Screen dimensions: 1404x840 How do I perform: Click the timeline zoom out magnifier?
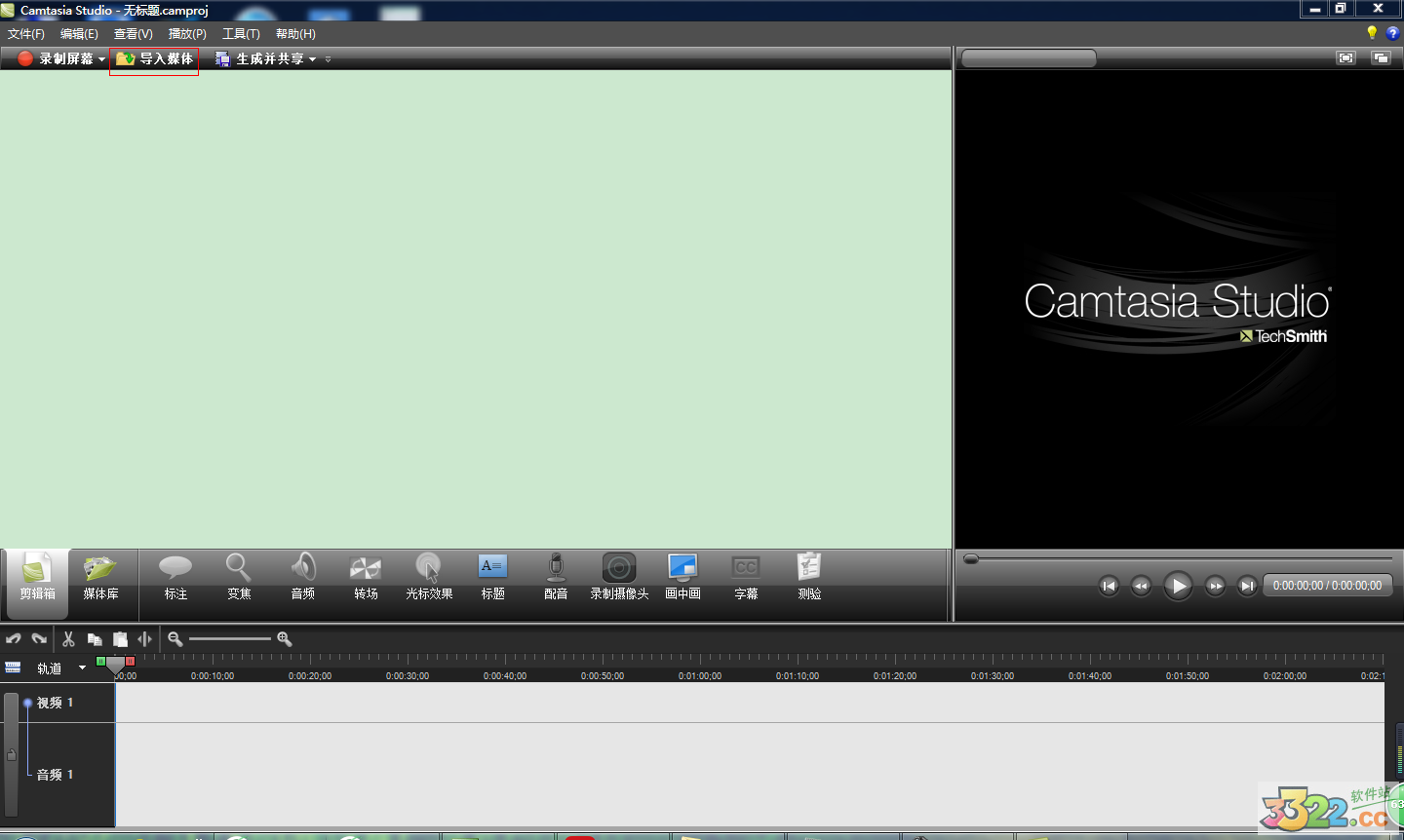[175, 639]
